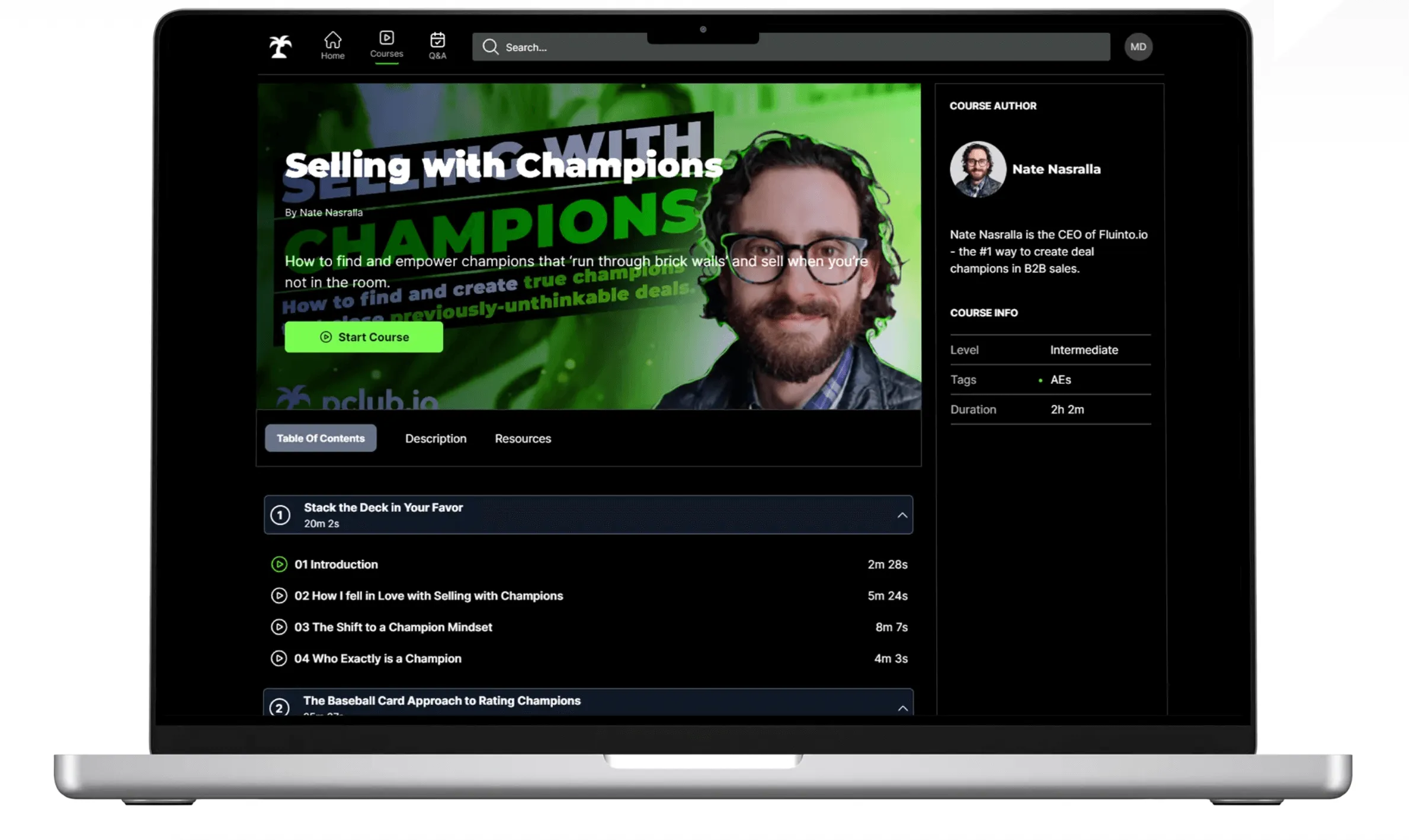1409x840 pixels.
Task: Click the 8m 7s duration text
Action: pos(891,627)
